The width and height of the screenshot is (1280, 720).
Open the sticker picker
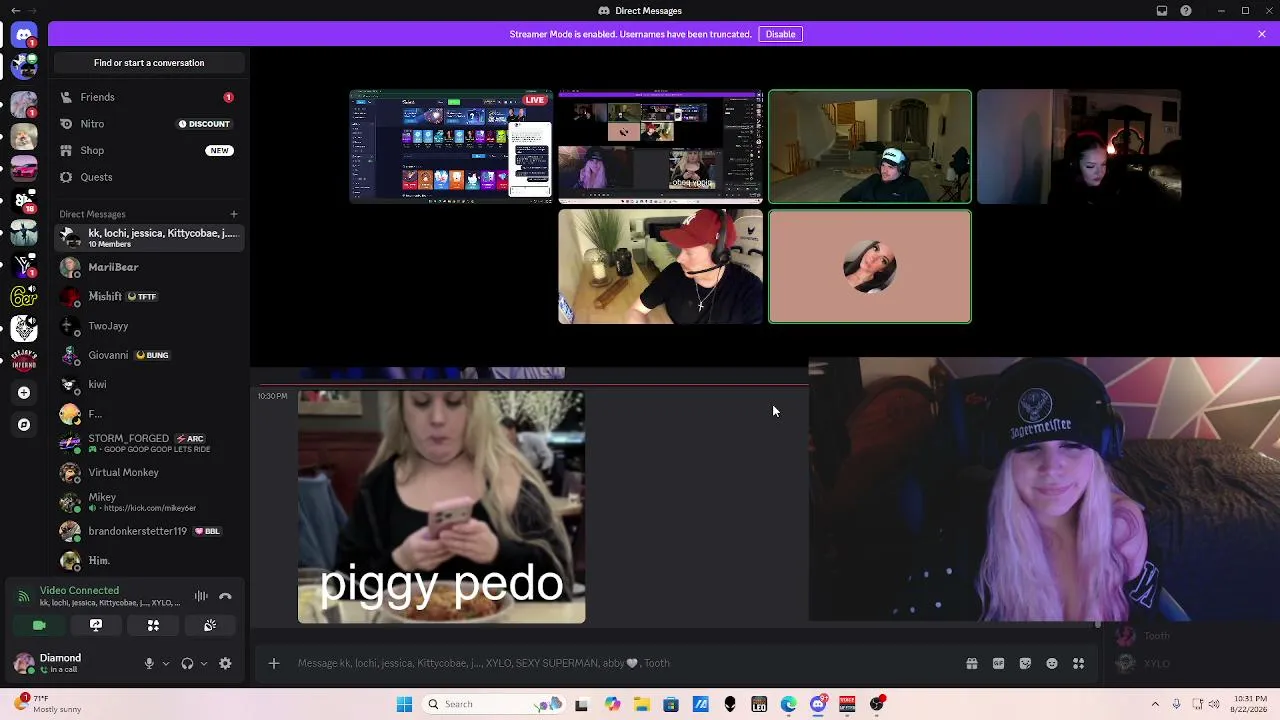click(x=1025, y=663)
